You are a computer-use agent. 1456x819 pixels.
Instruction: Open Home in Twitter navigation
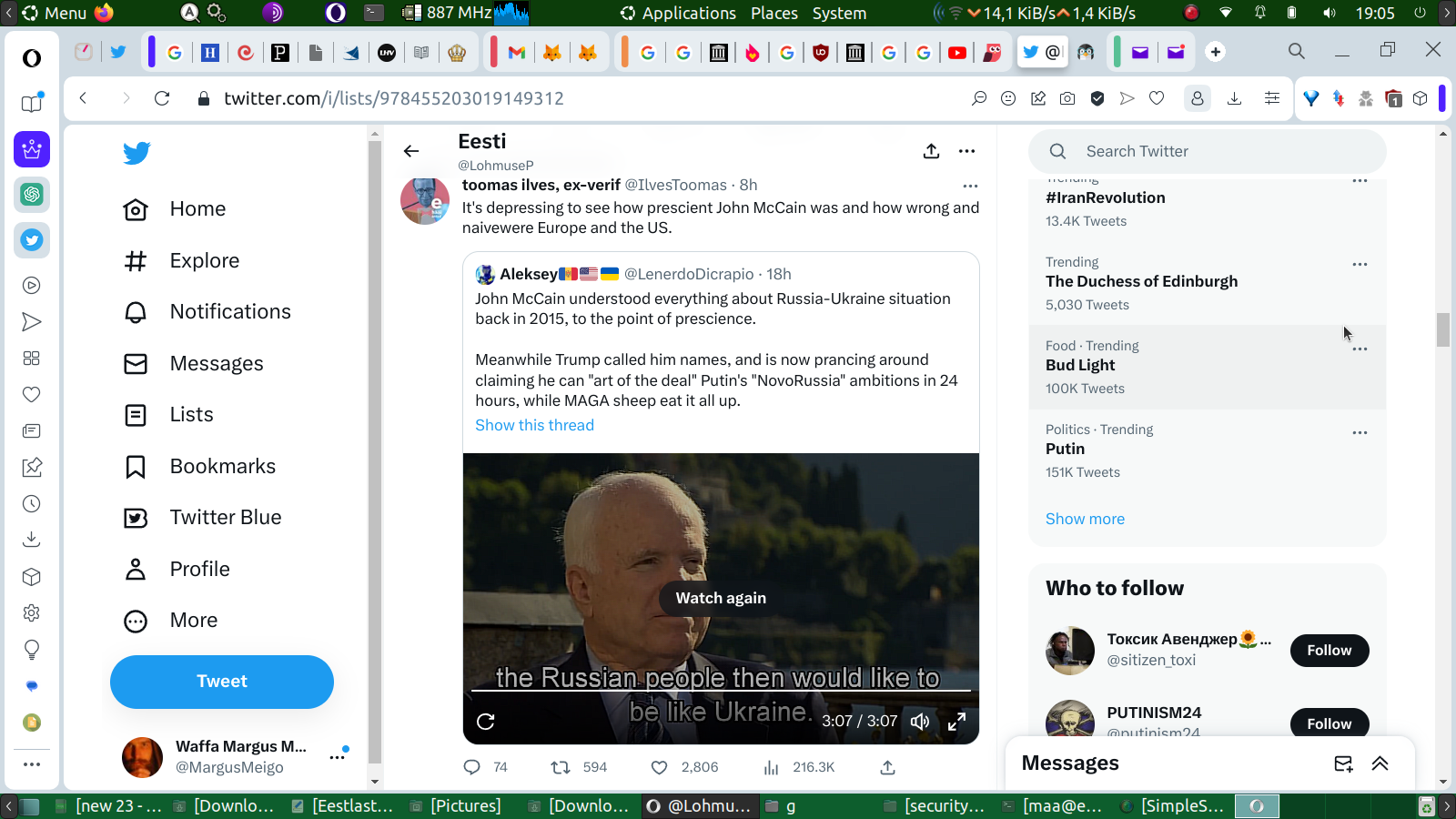(x=175, y=209)
